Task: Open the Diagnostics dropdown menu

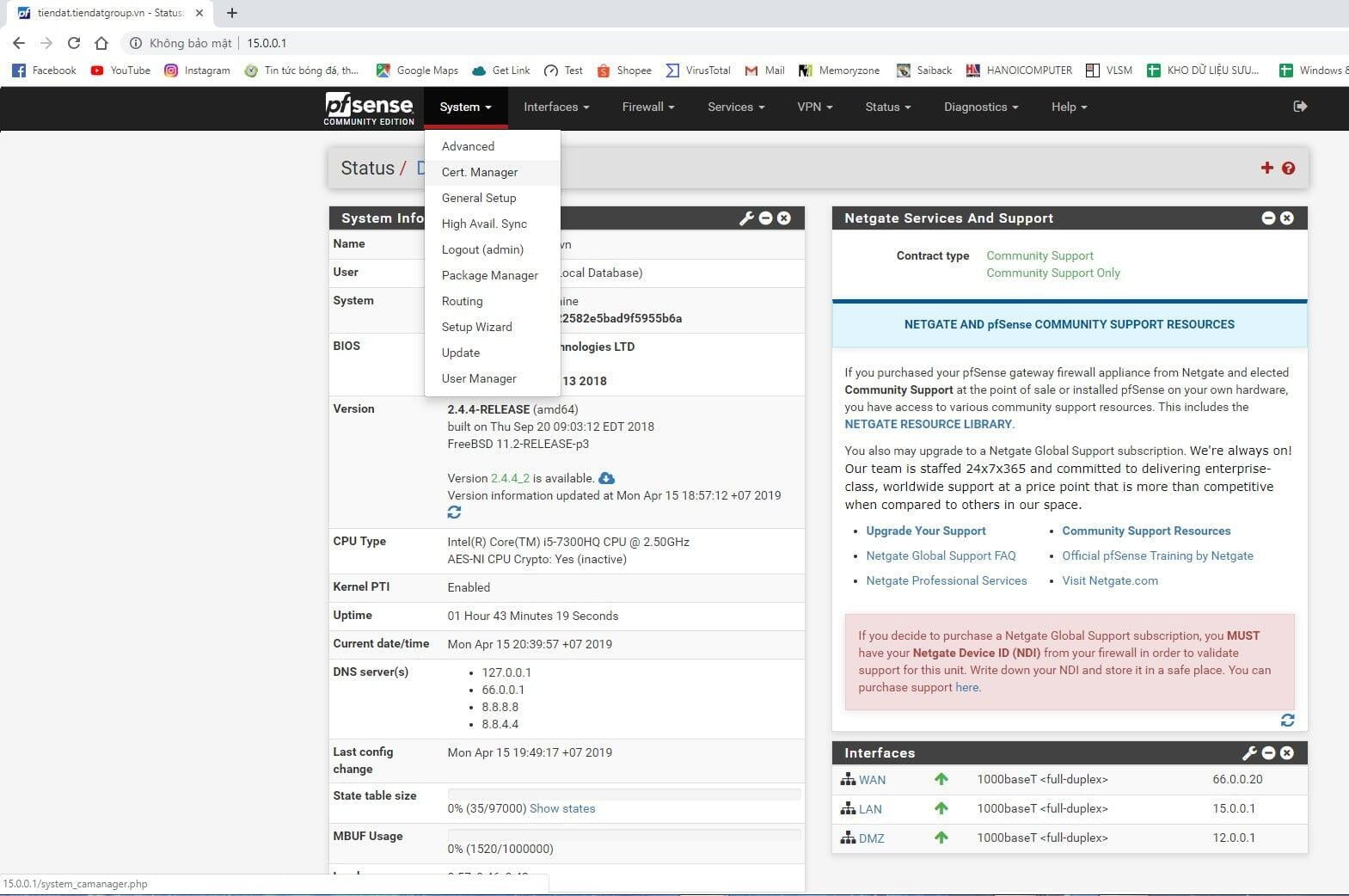Action: coord(980,107)
